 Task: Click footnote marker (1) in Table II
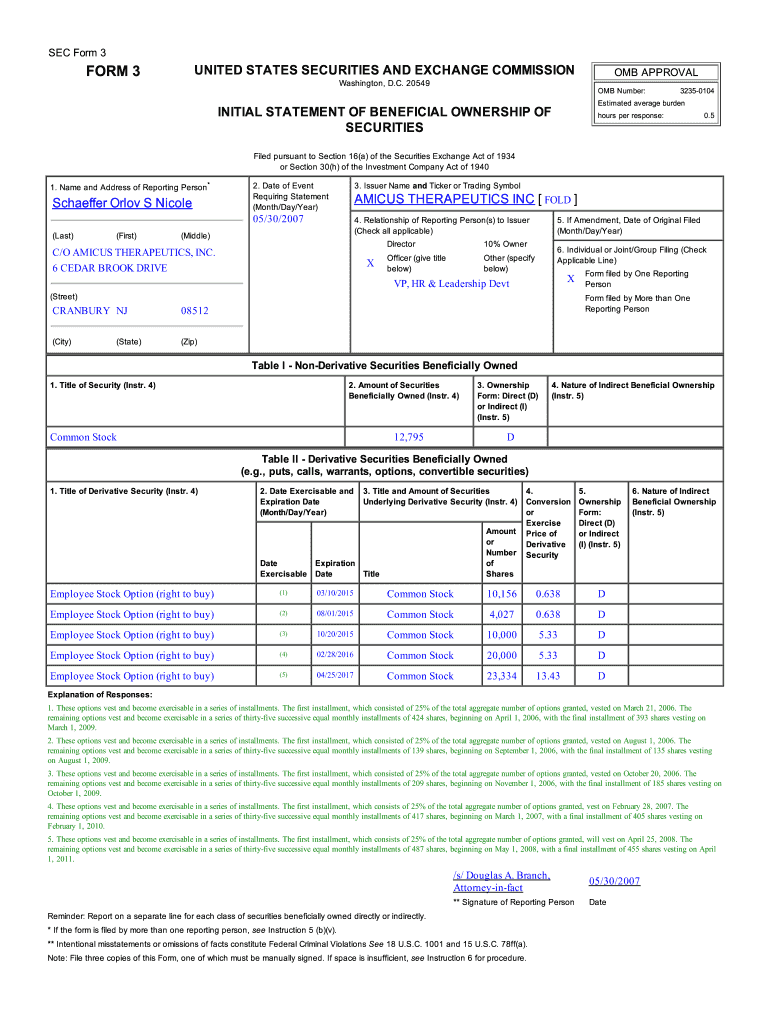pos(283,594)
